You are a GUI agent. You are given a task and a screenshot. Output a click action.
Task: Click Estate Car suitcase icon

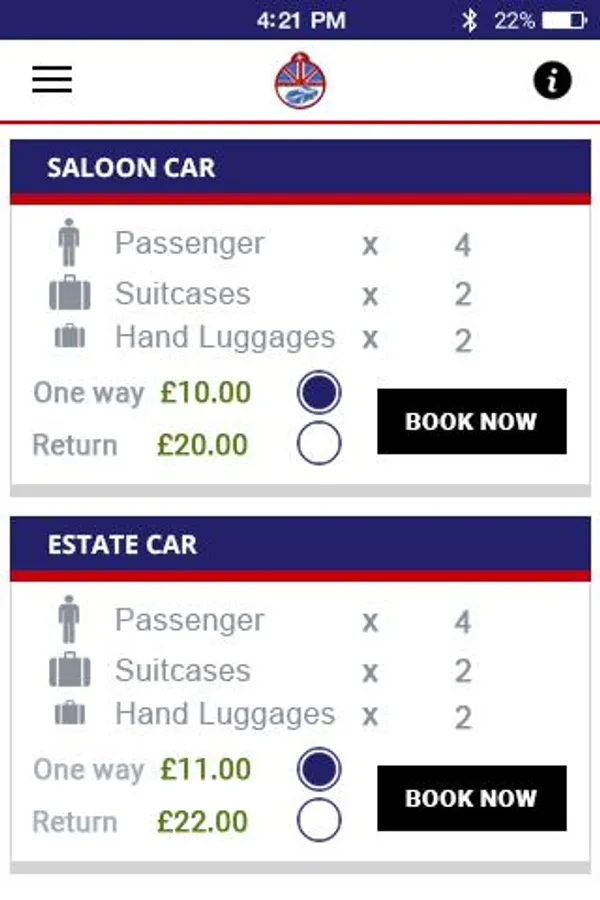pos(70,671)
